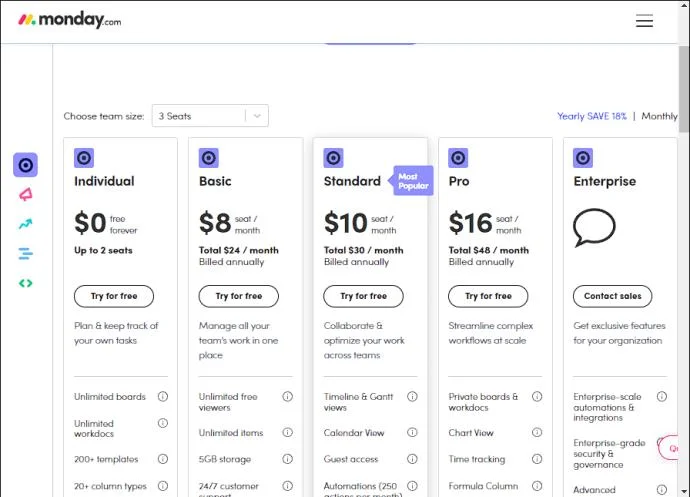Click the $10 Standard price
Screen dimensions: 690x497
point(345,222)
